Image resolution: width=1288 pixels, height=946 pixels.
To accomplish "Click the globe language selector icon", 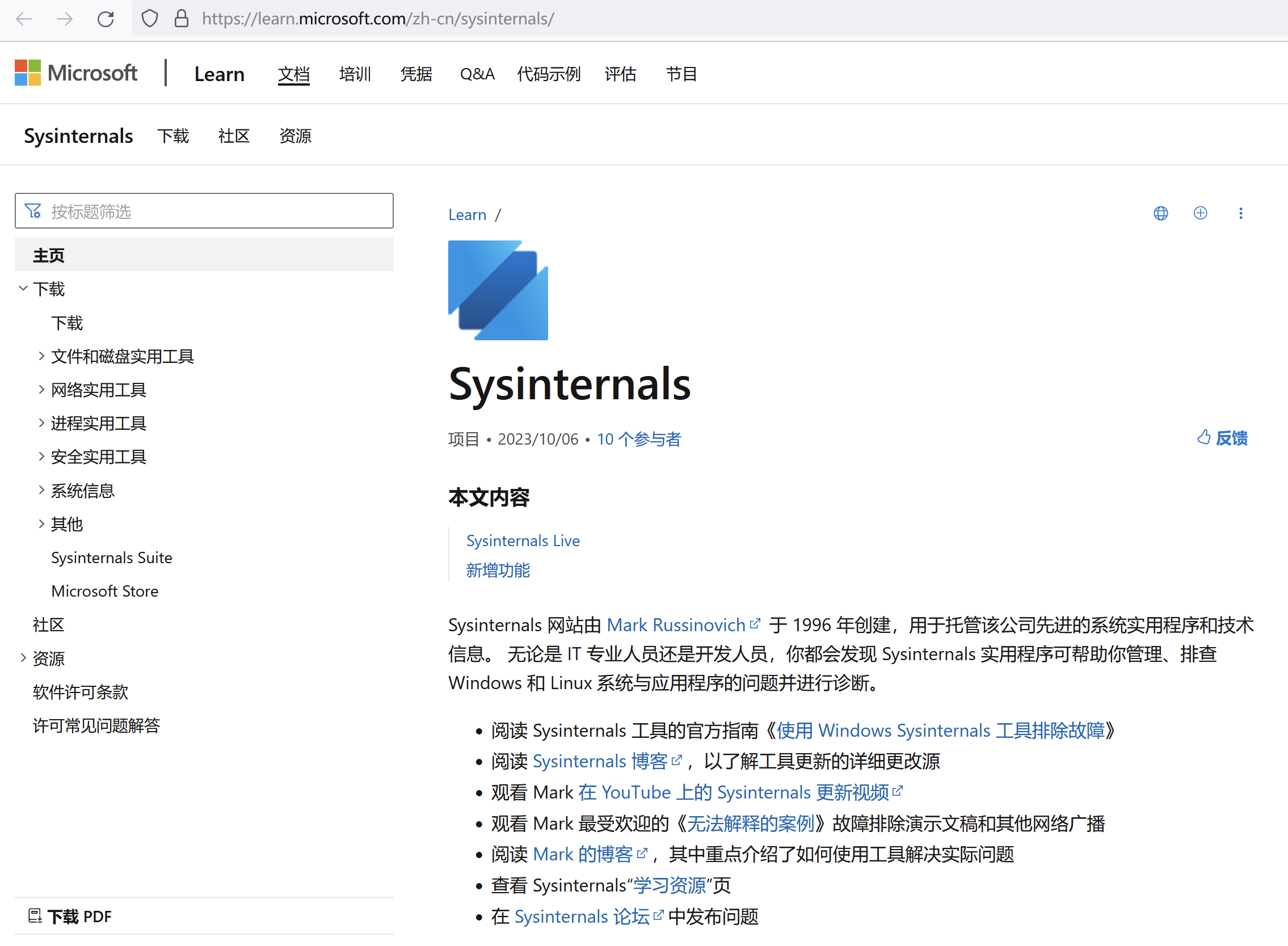I will [1160, 213].
